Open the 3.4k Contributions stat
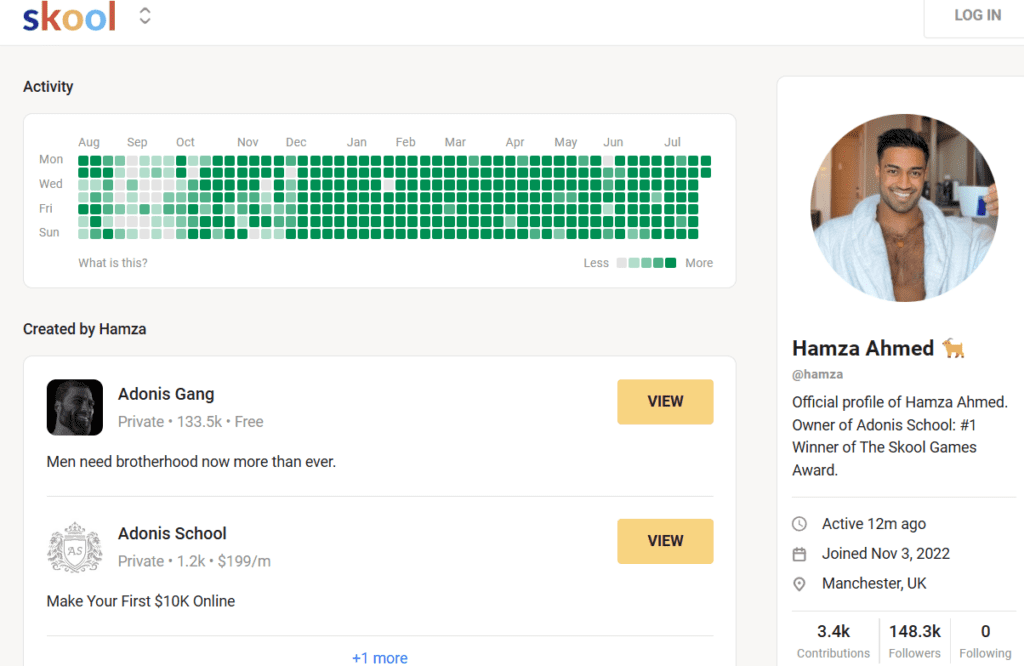 (833, 640)
